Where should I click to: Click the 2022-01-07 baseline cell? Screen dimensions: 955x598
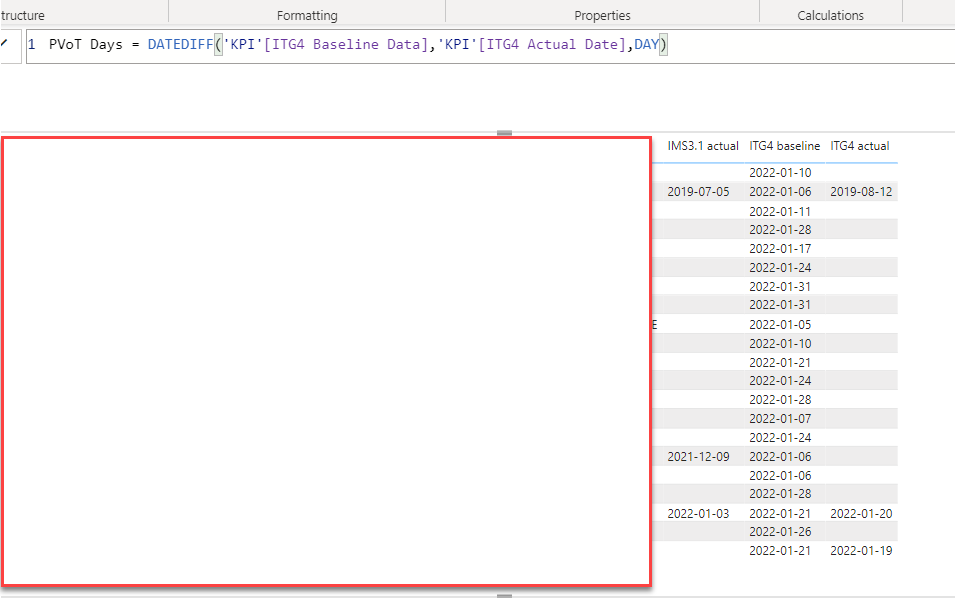(780, 418)
